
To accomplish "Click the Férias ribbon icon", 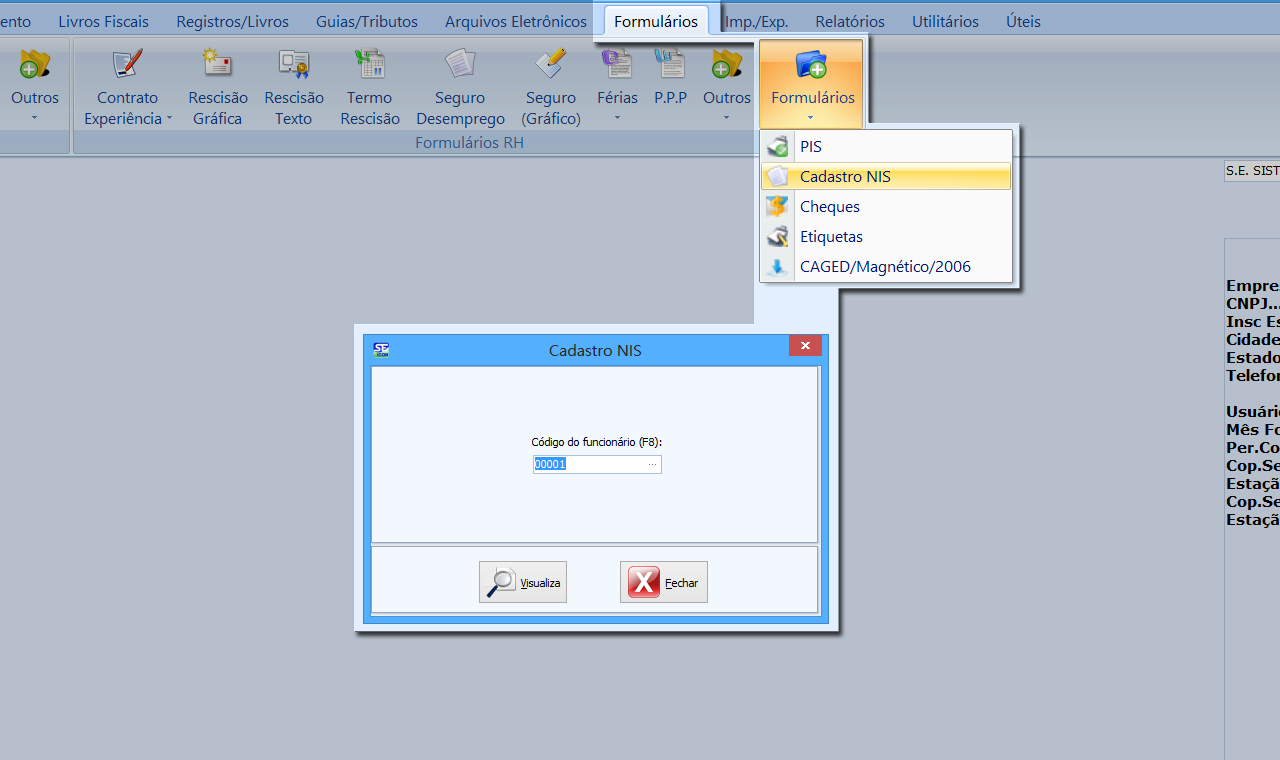I will coord(617,66).
